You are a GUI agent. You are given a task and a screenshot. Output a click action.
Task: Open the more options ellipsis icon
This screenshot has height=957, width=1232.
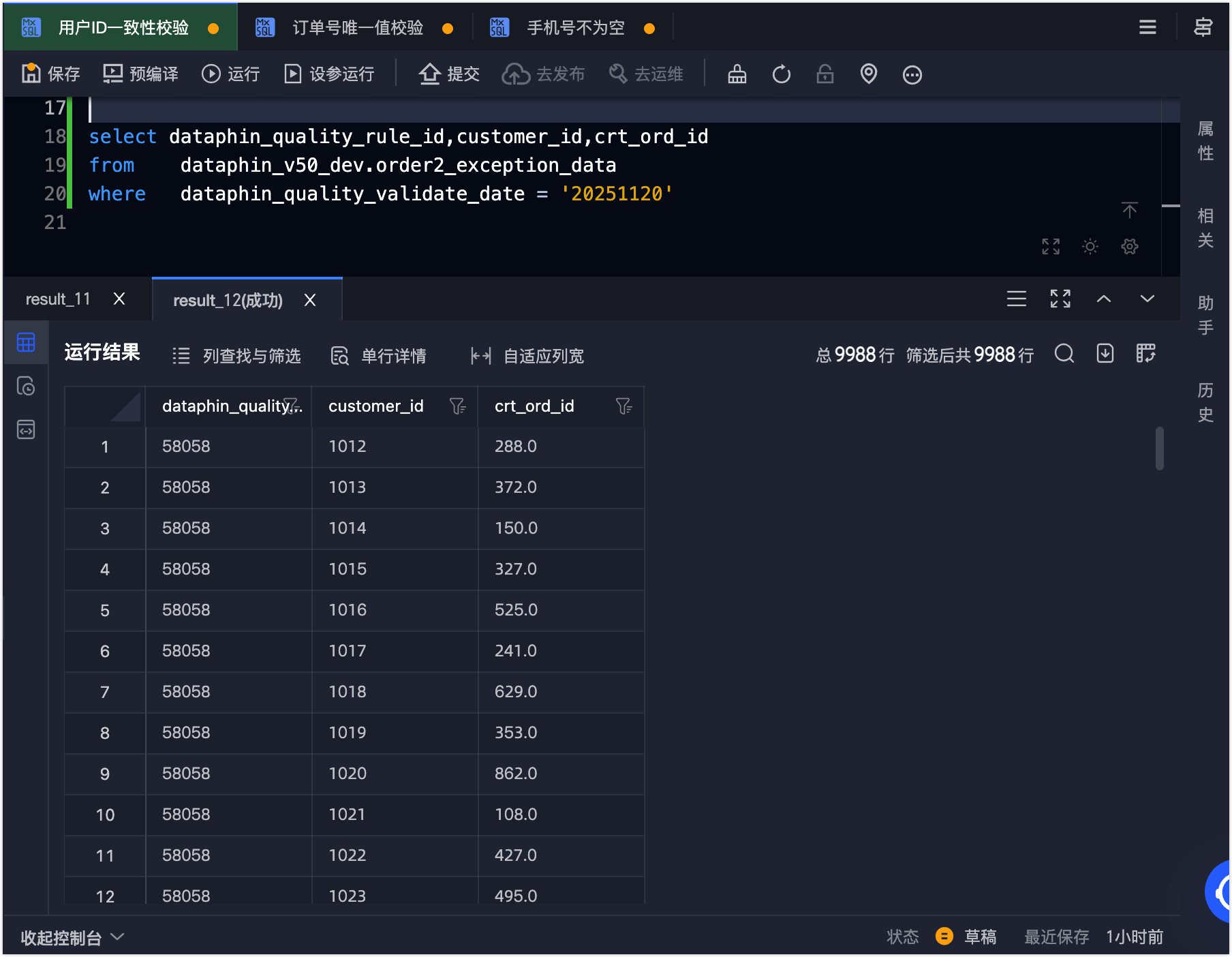tap(912, 74)
